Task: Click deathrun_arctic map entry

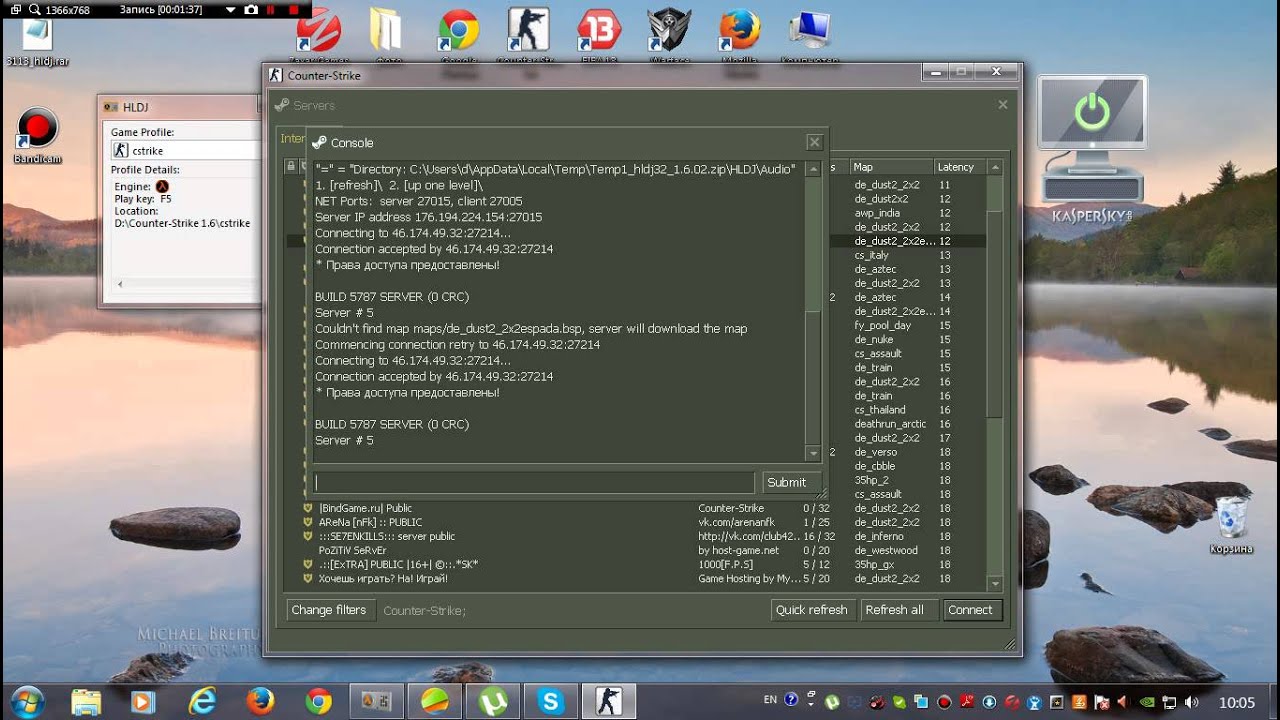Action: (890, 424)
